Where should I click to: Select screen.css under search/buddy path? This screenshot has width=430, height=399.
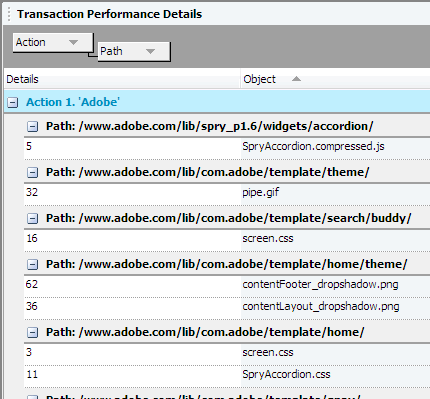[x=268, y=238]
